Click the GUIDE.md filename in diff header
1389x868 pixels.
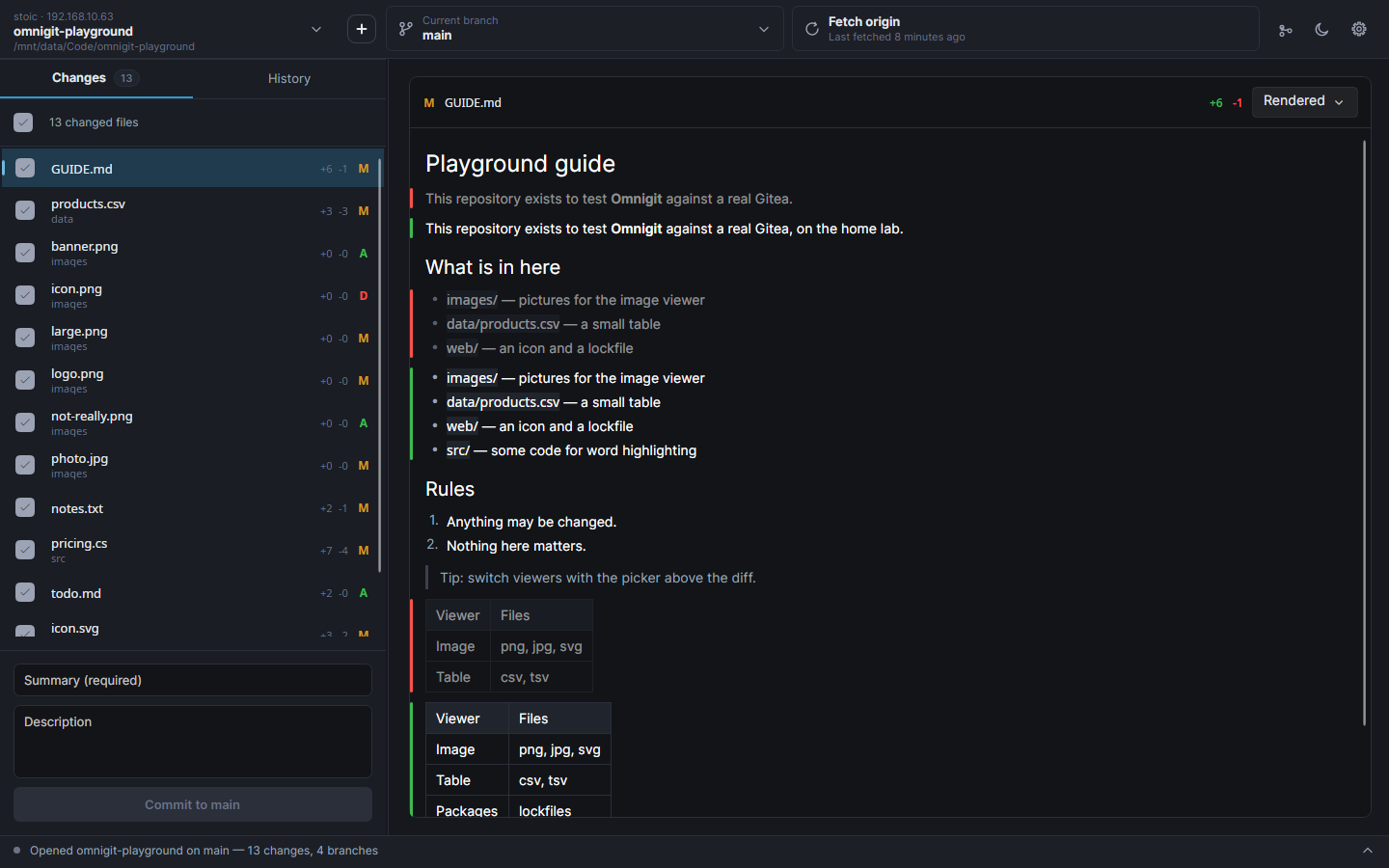[x=473, y=103]
